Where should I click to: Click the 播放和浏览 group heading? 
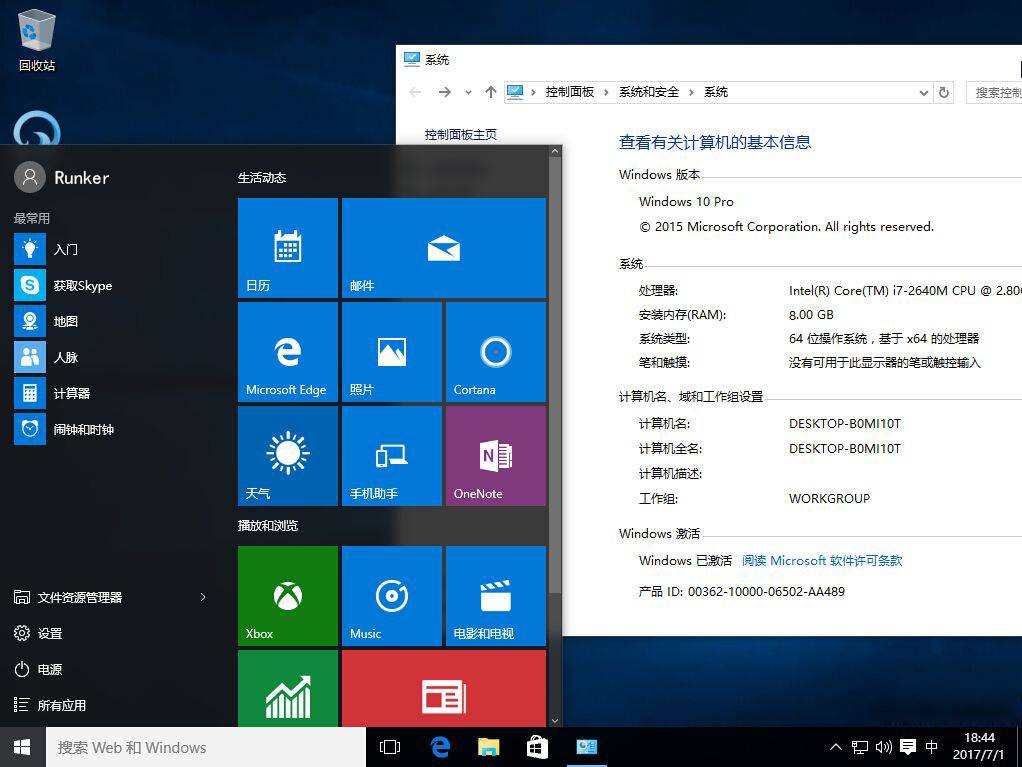tap(268, 525)
